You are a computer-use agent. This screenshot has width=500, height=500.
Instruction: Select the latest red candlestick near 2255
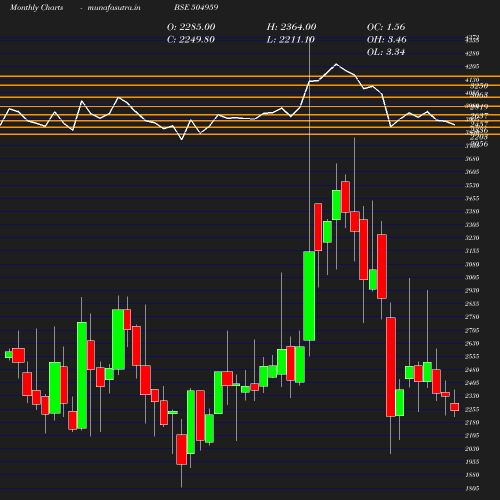click(x=454, y=407)
